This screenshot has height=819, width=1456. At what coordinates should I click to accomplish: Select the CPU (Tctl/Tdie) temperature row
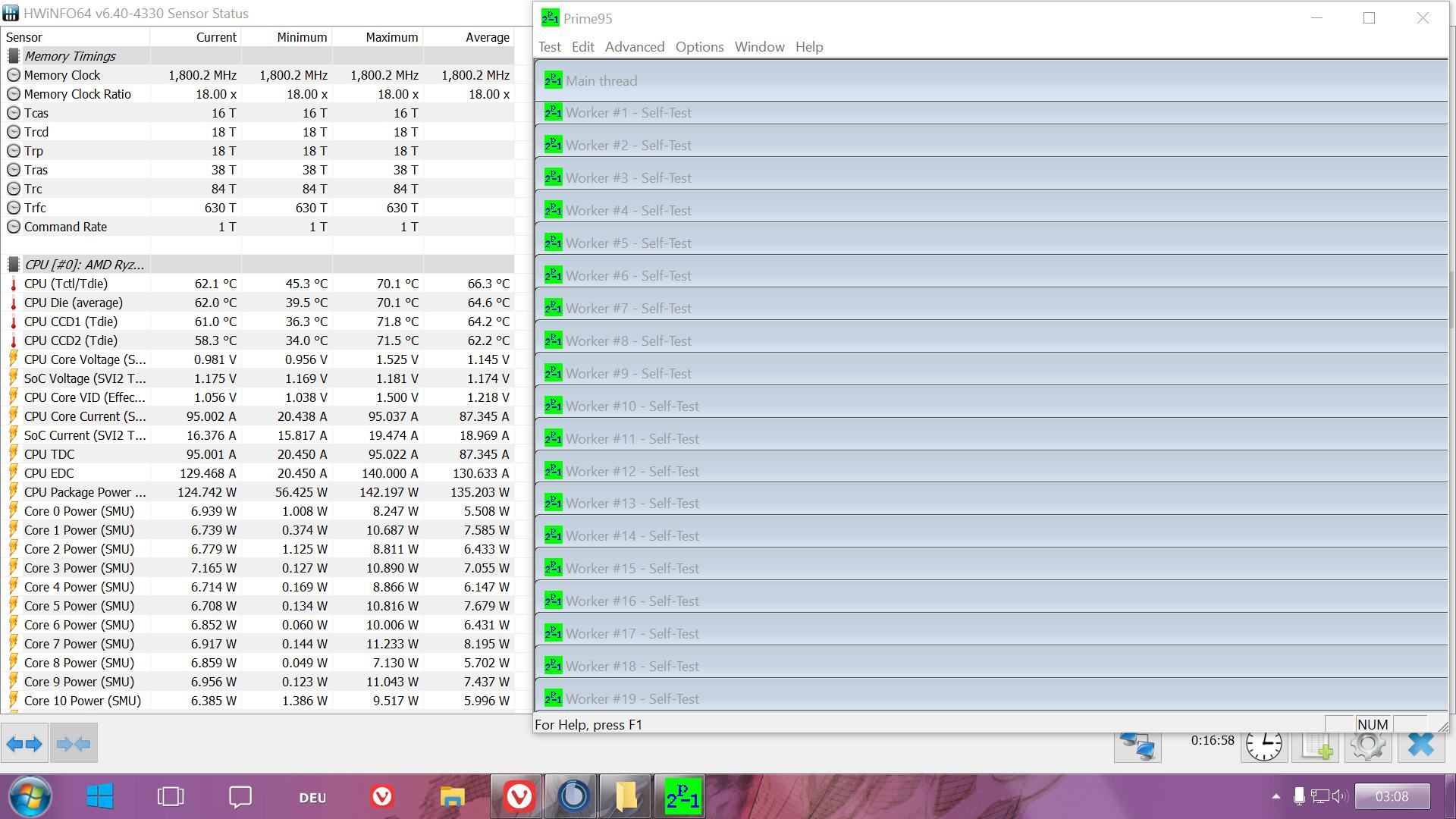(x=258, y=284)
